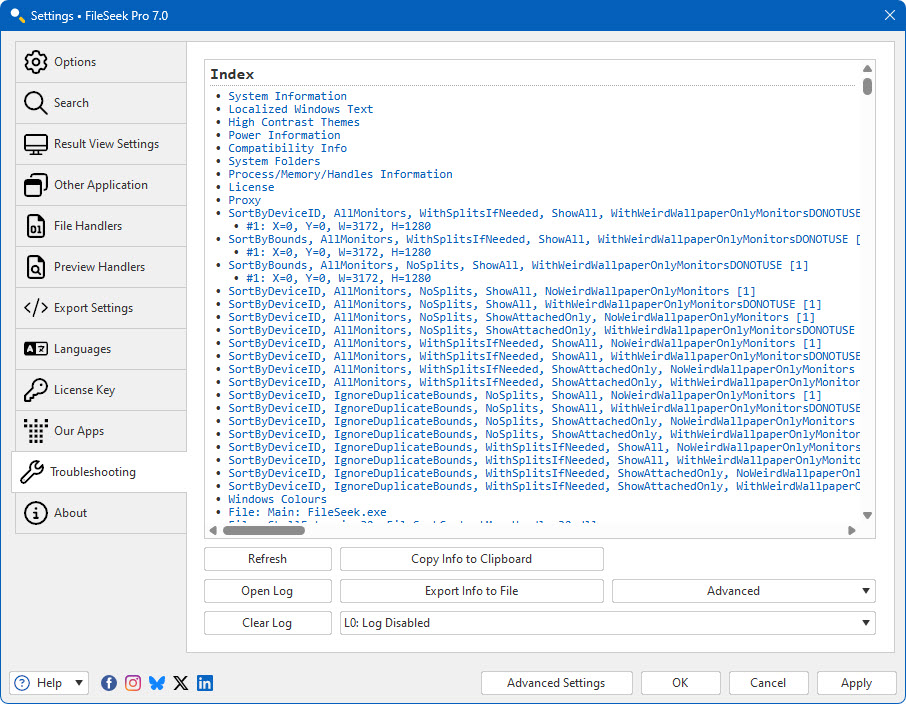The image size is (906, 704).
Task: Click the Cancel button
Action: pyautogui.click(x=768, y=683)
